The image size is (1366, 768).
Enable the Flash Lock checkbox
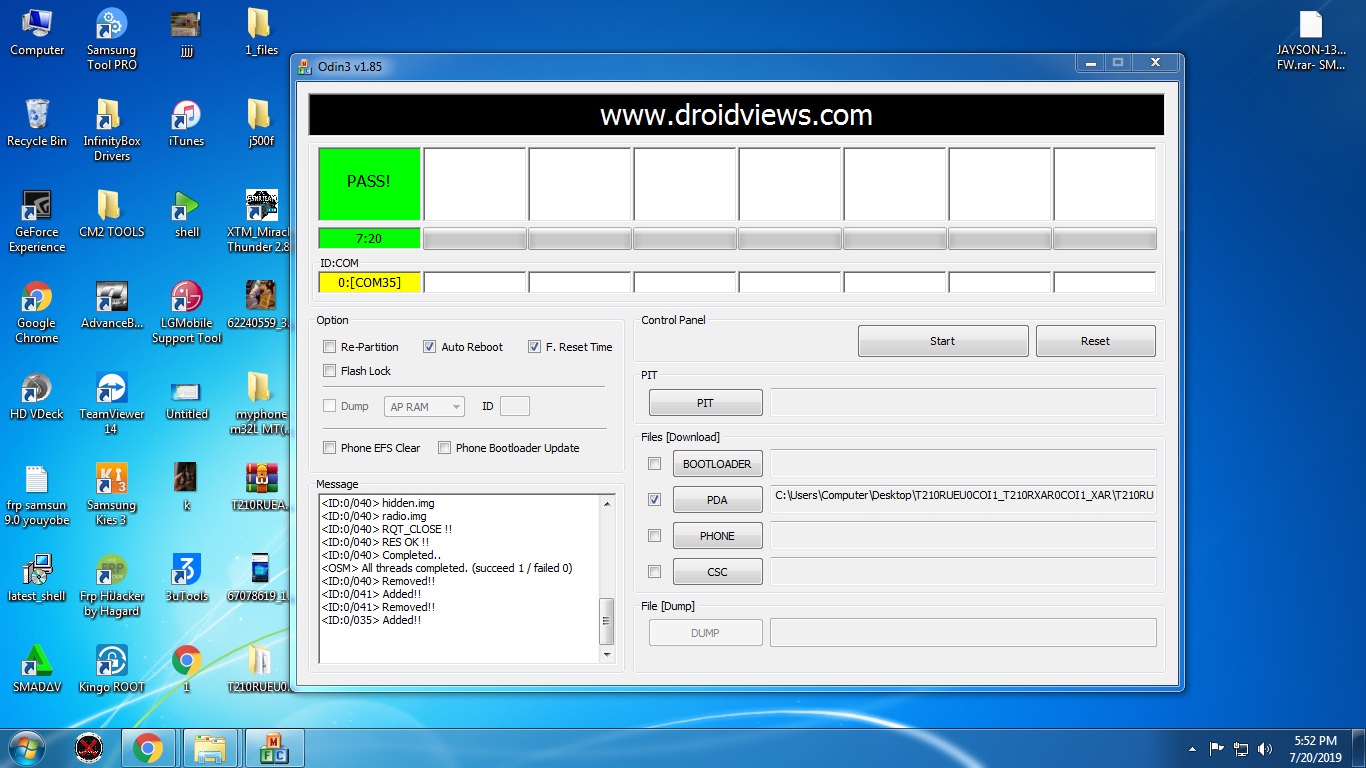pos(330,371)
